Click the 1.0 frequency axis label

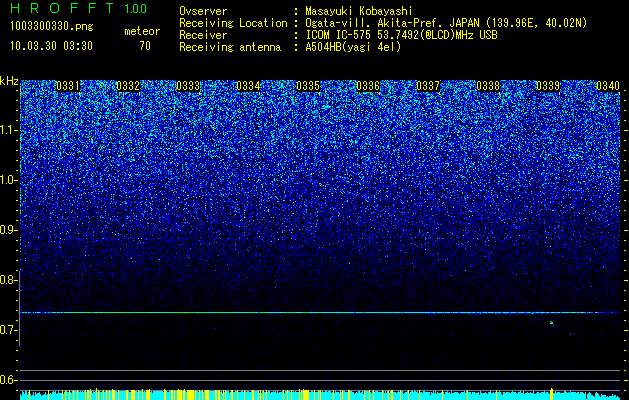(9, 180)
